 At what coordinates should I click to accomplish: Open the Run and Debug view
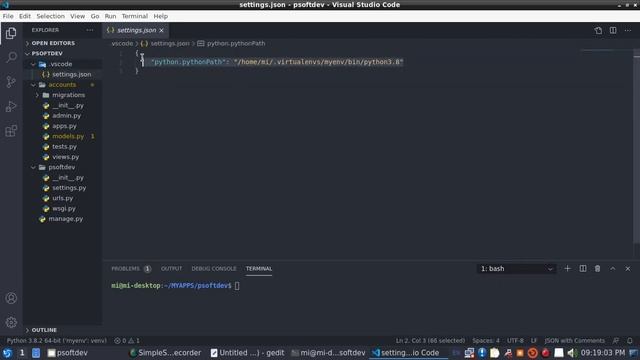(11, 106)
